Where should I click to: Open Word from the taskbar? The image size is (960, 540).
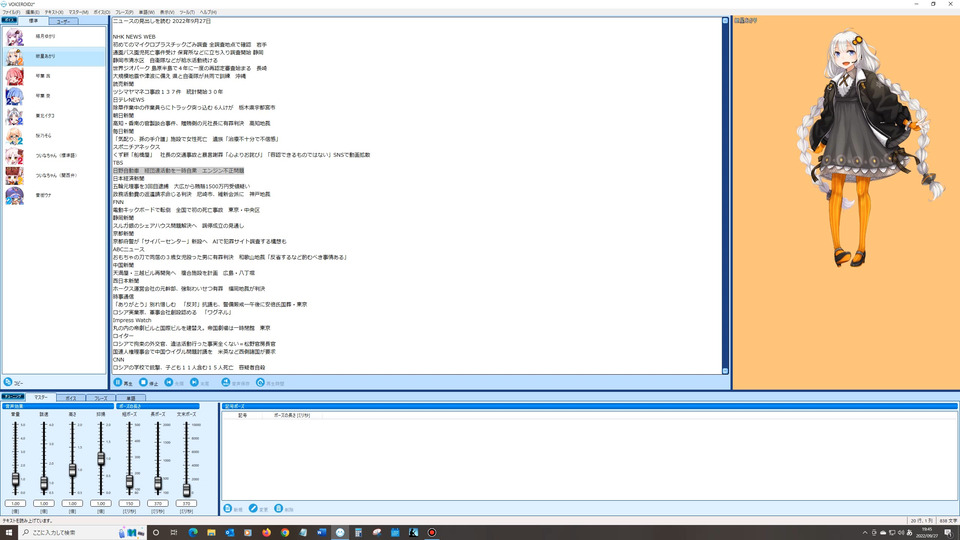point(321,533)
